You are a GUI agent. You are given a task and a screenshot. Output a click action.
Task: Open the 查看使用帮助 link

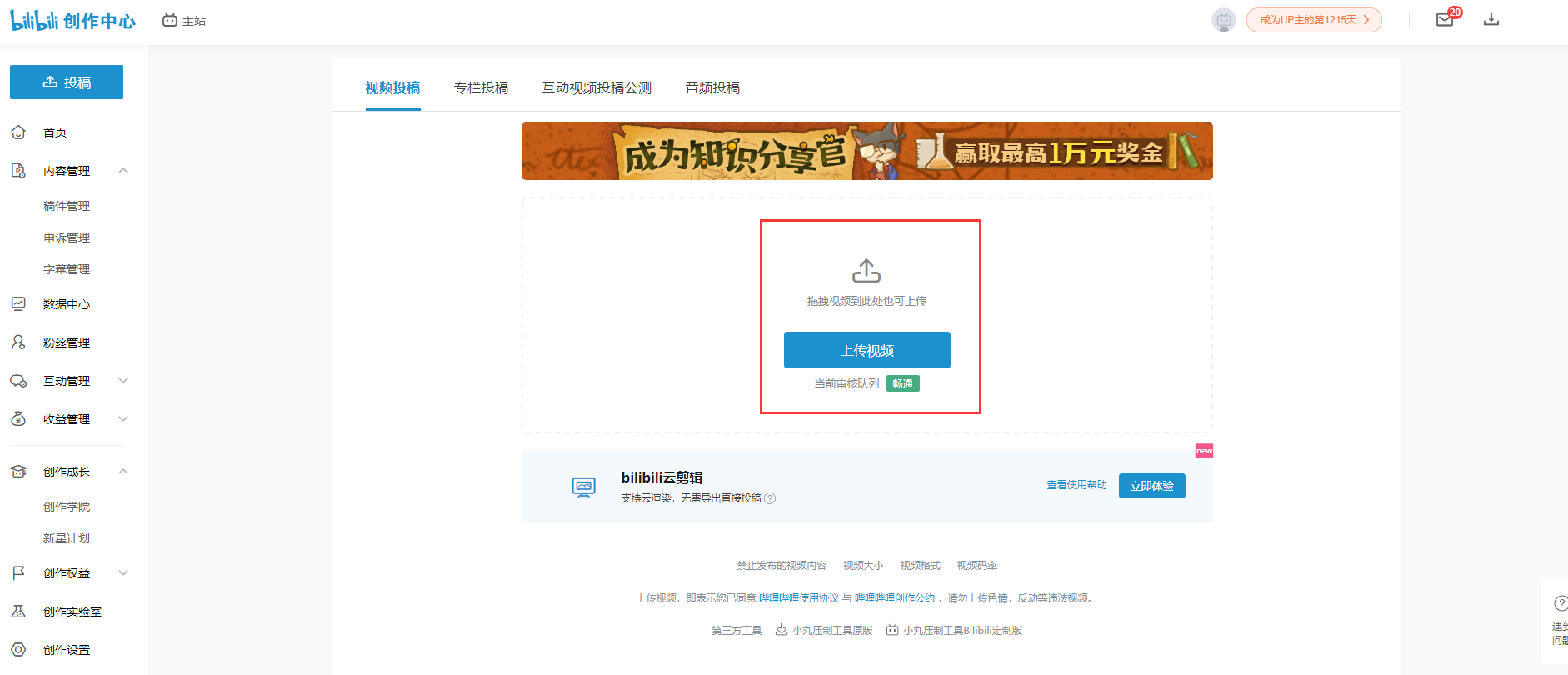[x=1076, y=485]
